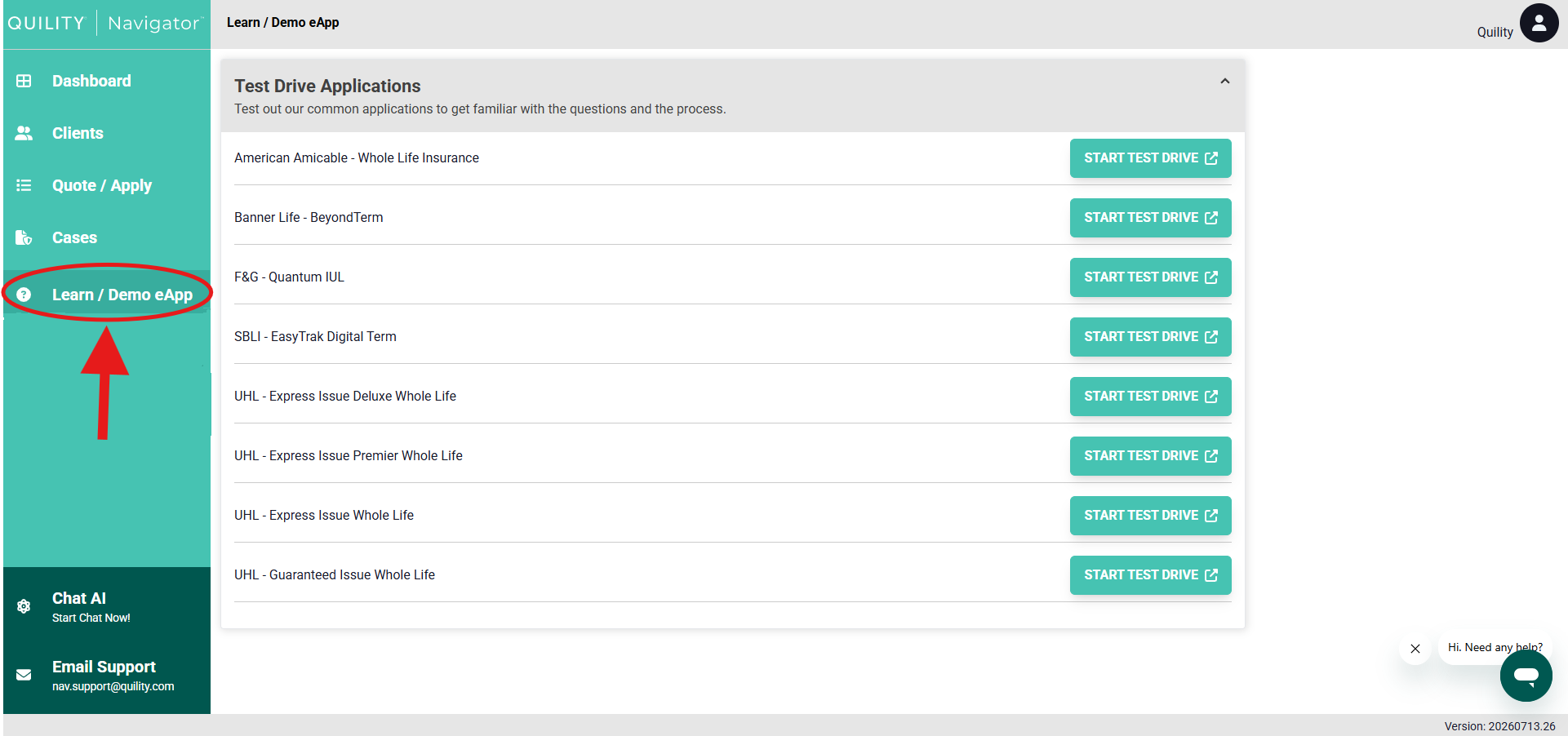The height and width of the screenshot is (736, 1568).
Task: Click the Learn / Demo eApp question-mark icon
Action: click(24, 295)
